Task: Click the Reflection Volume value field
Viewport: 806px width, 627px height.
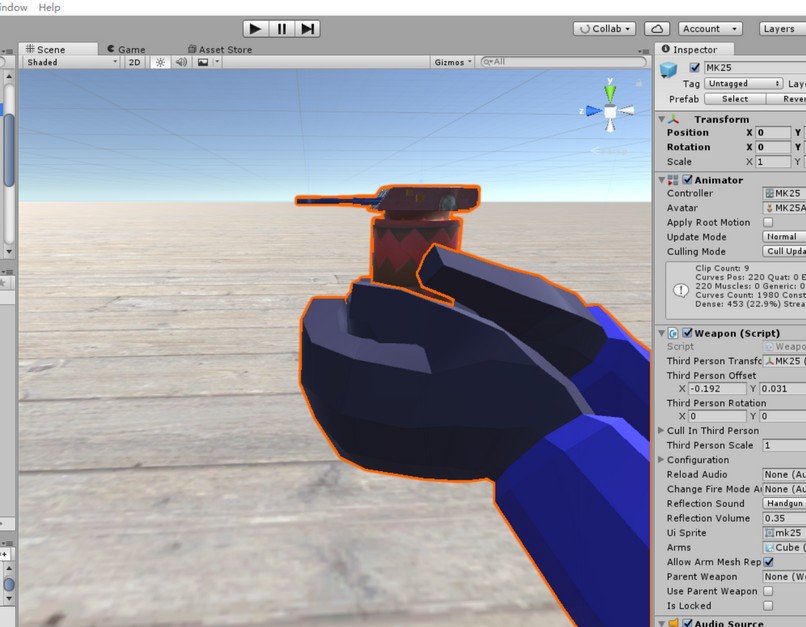Action: (x=783, y=518)
